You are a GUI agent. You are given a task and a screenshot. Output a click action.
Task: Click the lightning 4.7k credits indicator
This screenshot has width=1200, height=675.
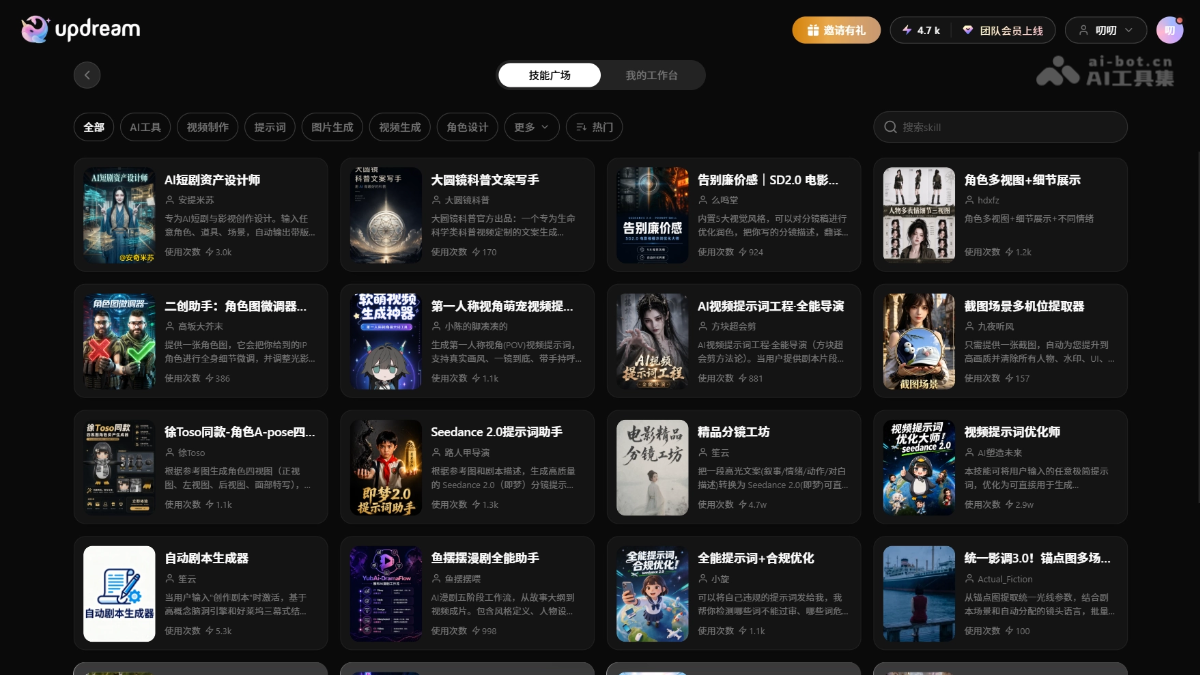[x=920, y=30]
